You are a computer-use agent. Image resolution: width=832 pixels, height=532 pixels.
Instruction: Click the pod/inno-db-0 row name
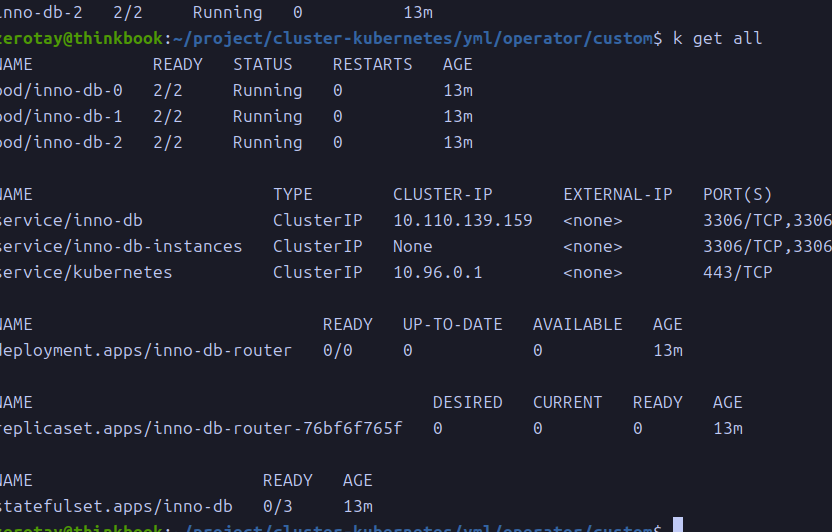click(x=60, y=90)
